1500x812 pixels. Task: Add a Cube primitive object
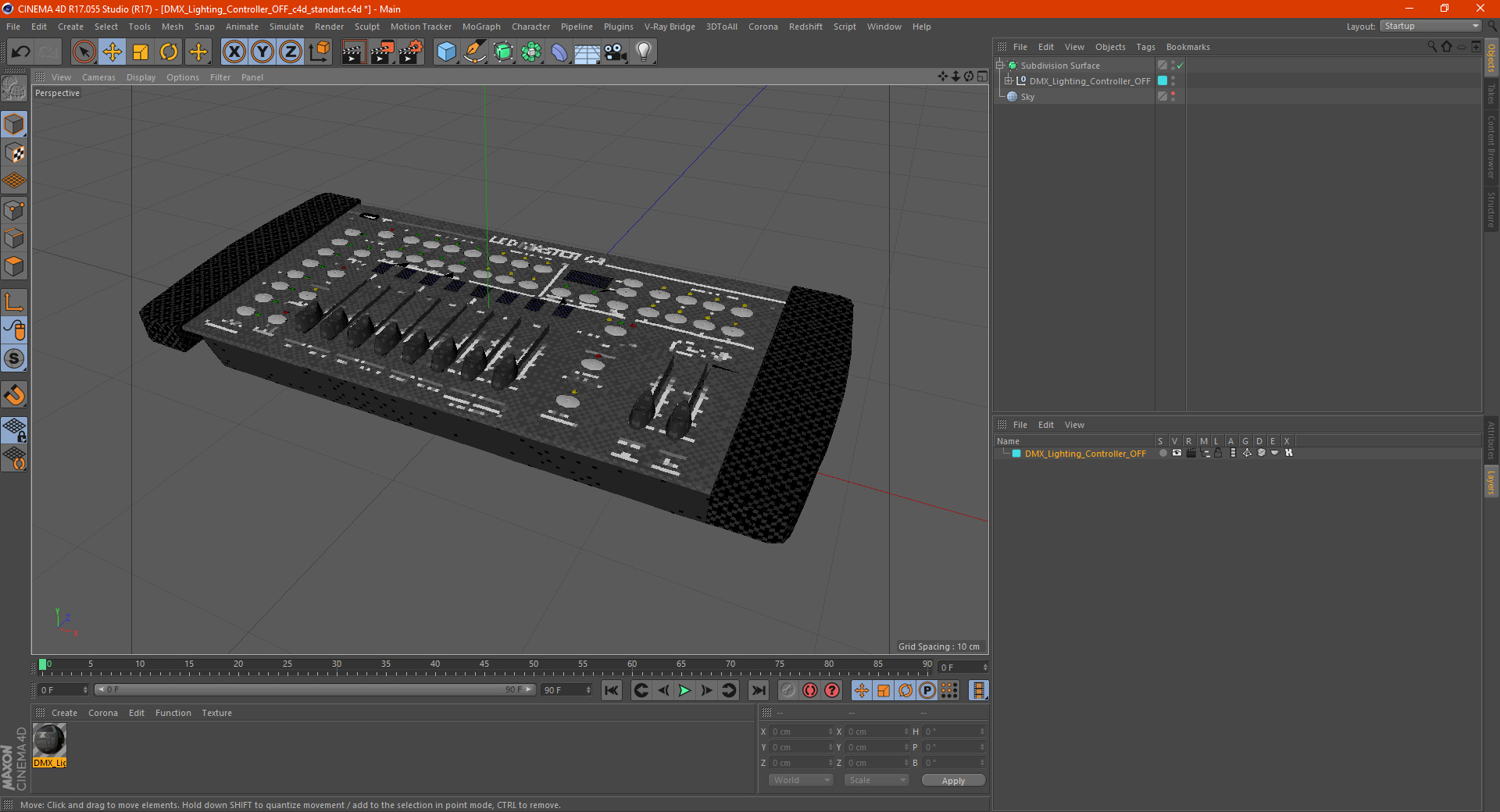[446, 52]
